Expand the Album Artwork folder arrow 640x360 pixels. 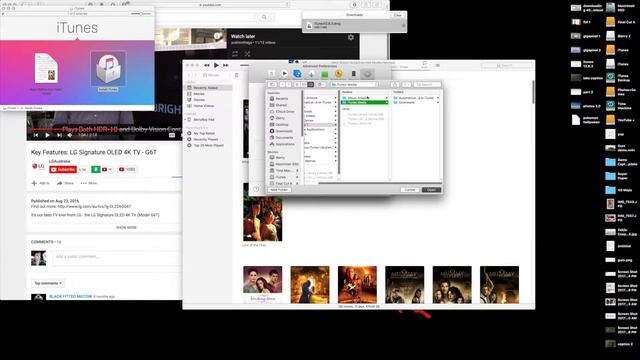[387, 98]
